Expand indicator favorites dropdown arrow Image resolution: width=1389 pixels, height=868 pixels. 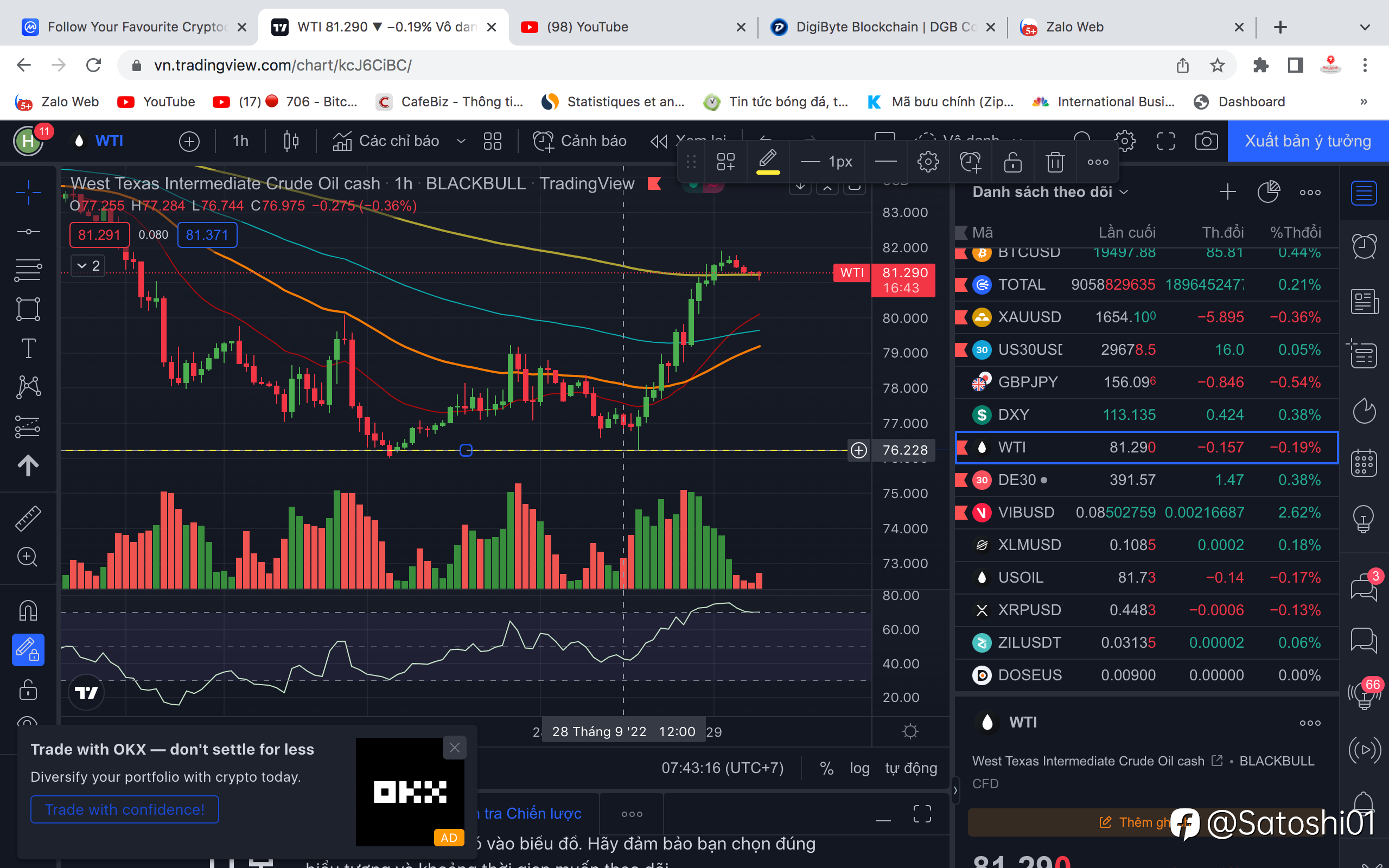click(x=461, y=141)
